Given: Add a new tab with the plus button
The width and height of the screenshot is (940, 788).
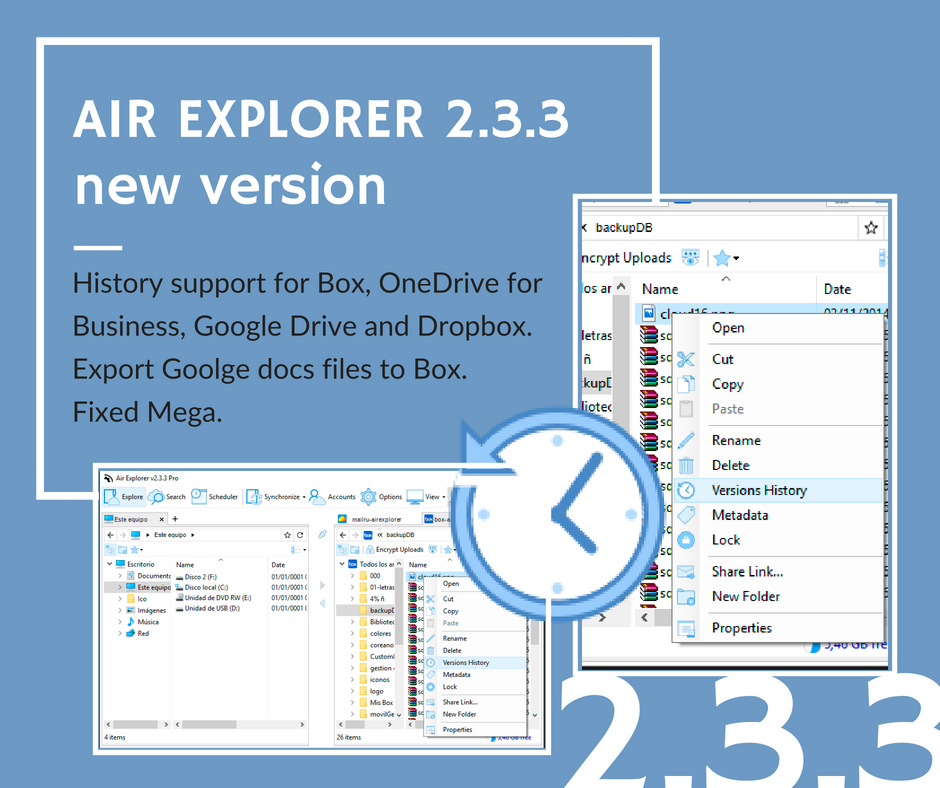Looking at the screenshot, I should [175, 519].
